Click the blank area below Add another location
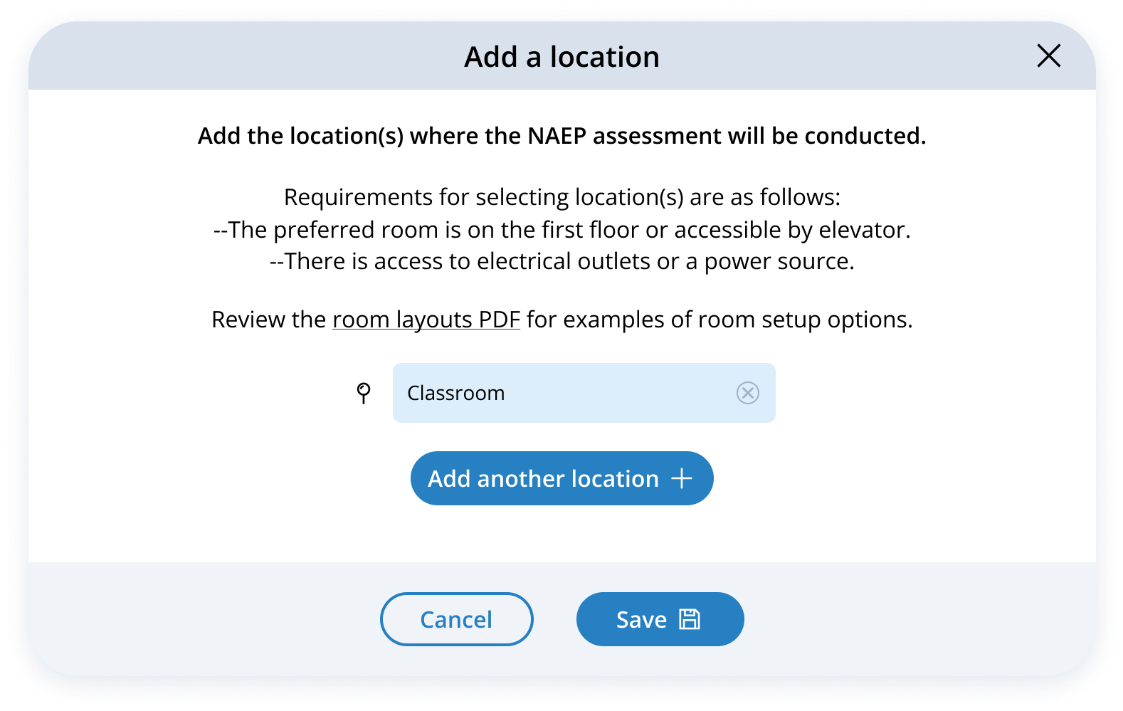Viewport: 1123px width, 711px height. pos(561,535)
